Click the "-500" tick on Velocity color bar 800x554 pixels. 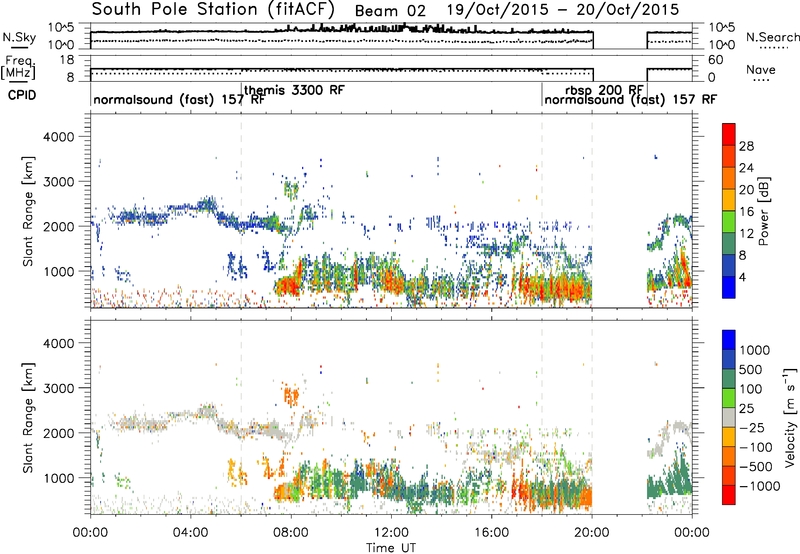click(x=755, y=466)
